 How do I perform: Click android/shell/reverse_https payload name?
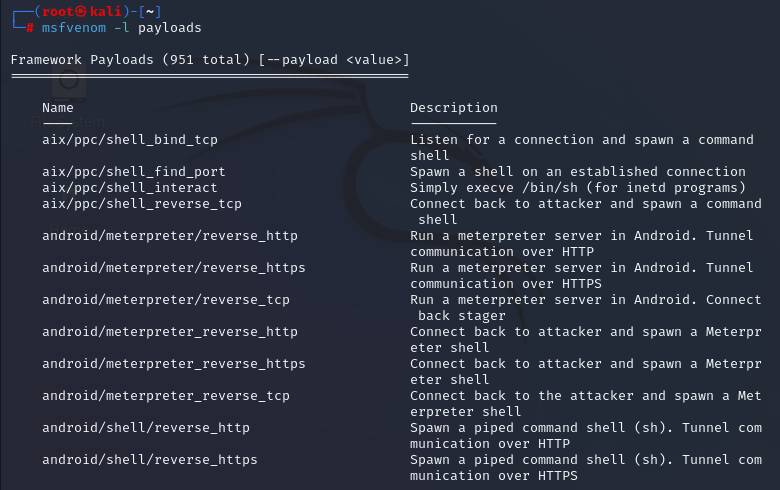pyautogui.click(x=150, y=460)
